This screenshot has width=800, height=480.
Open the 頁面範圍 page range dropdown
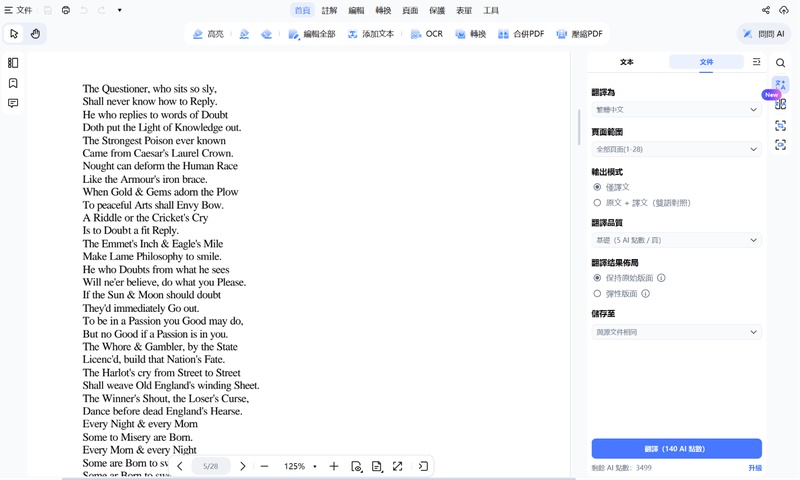pyautogui.click(x=677, y=149)
